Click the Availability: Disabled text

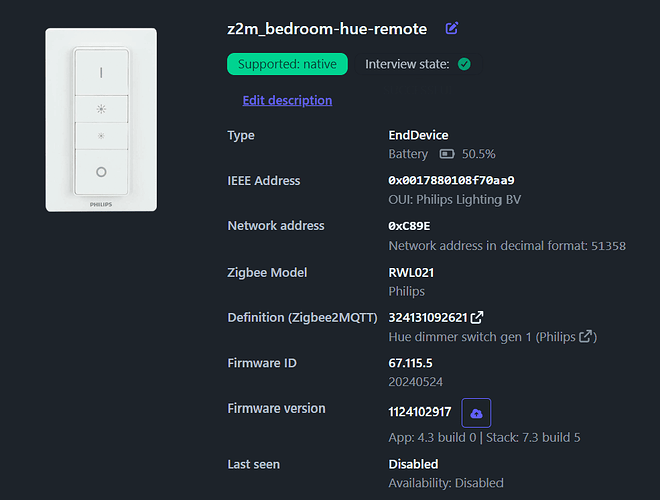[x=446, y=483]
